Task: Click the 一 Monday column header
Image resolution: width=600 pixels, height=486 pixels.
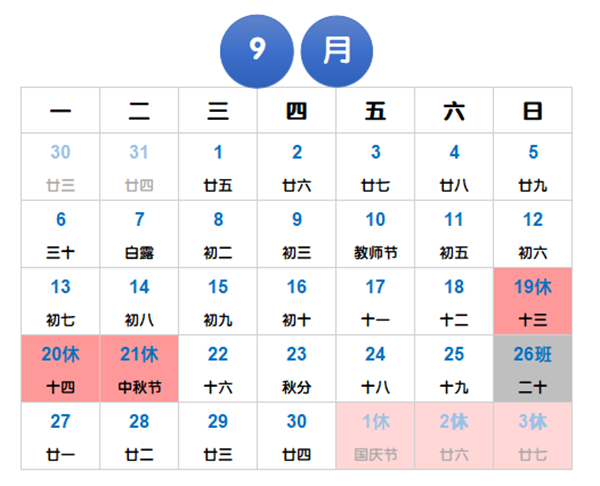Action: (x=60, y=111)
